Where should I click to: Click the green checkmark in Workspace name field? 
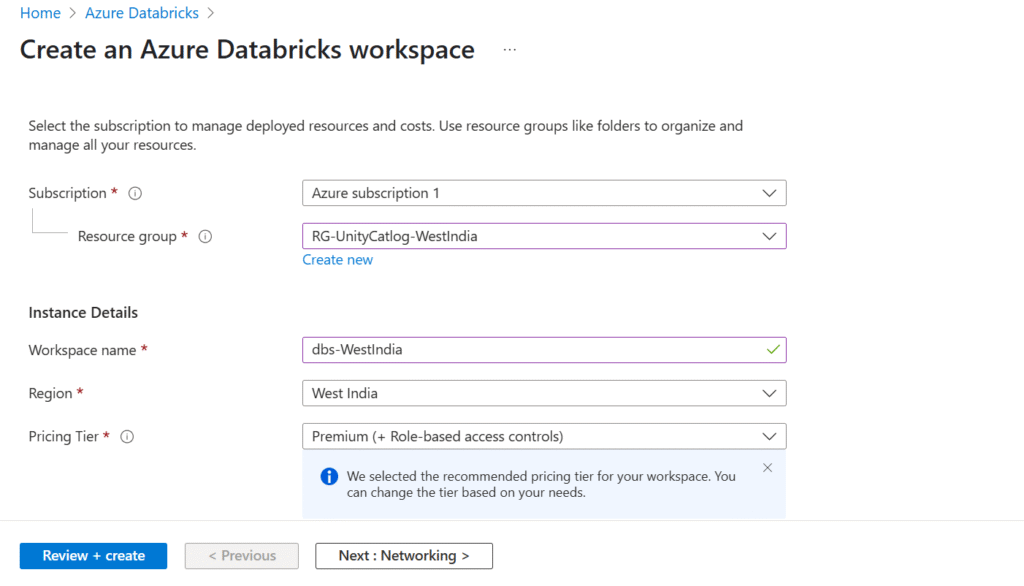coord(773,350)
